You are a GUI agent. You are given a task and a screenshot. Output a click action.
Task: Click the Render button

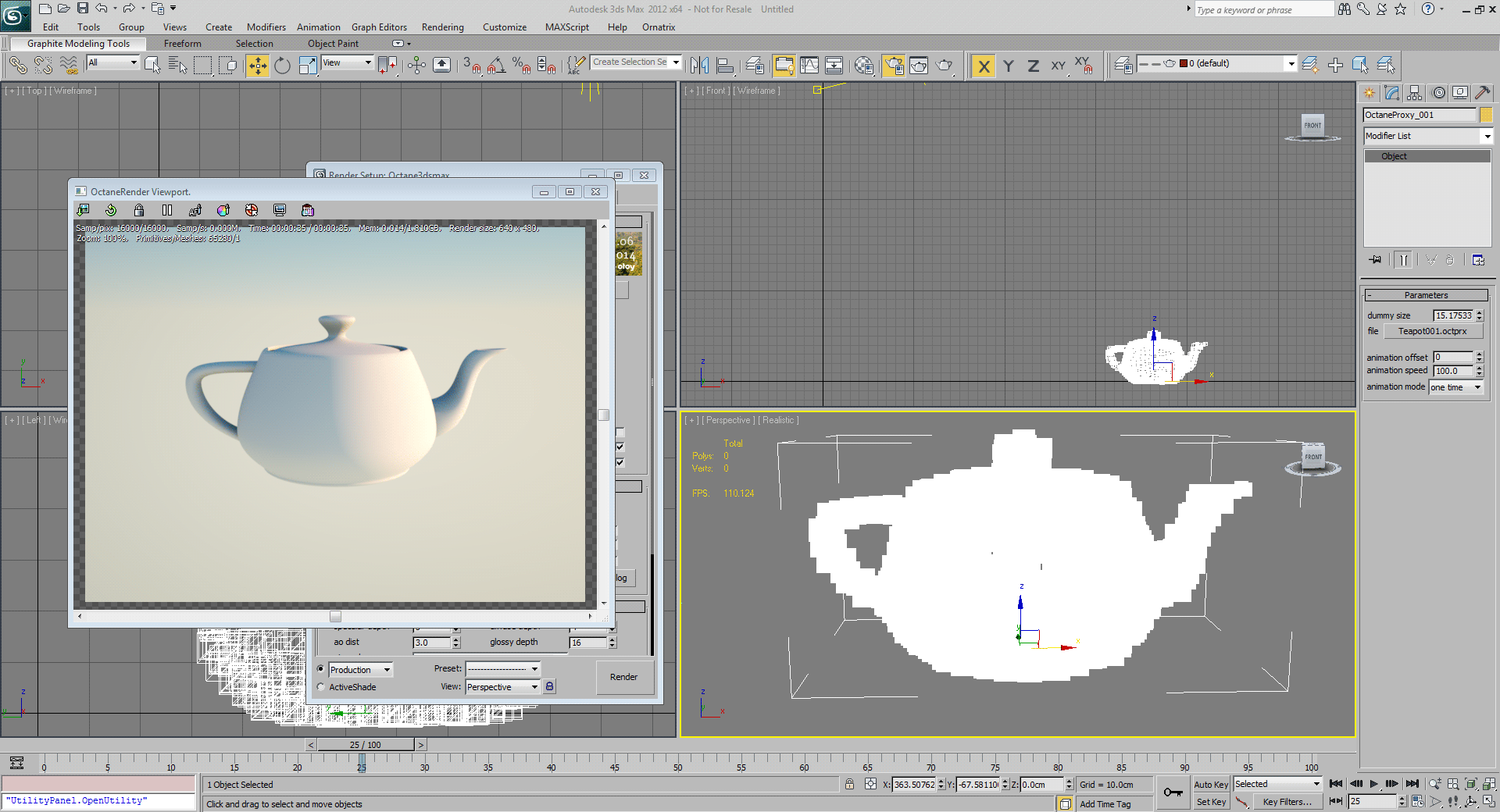(623, 677)
